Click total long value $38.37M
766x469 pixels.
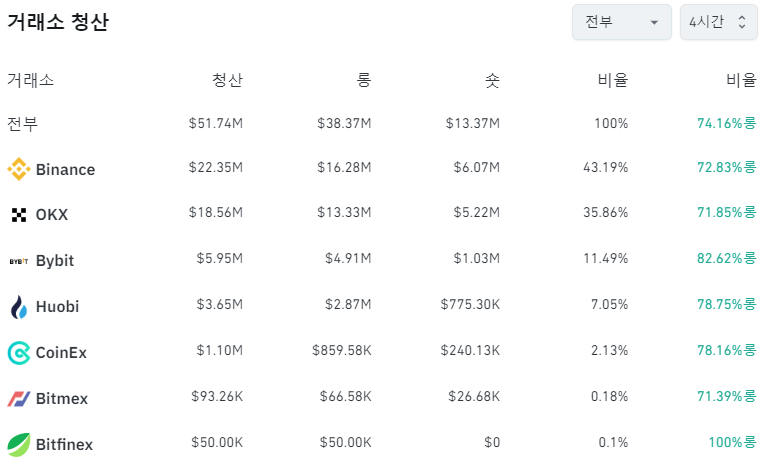coord(344,123)
